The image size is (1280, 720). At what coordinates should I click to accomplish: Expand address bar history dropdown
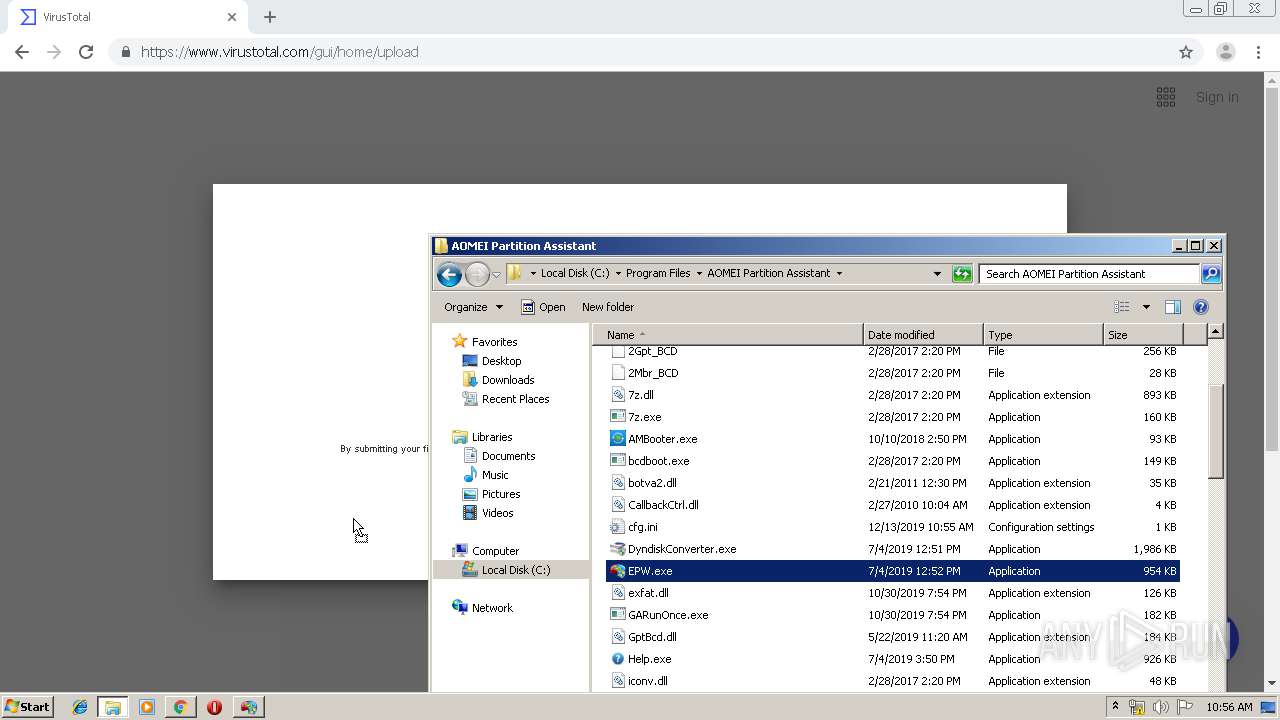coord(937,274)
